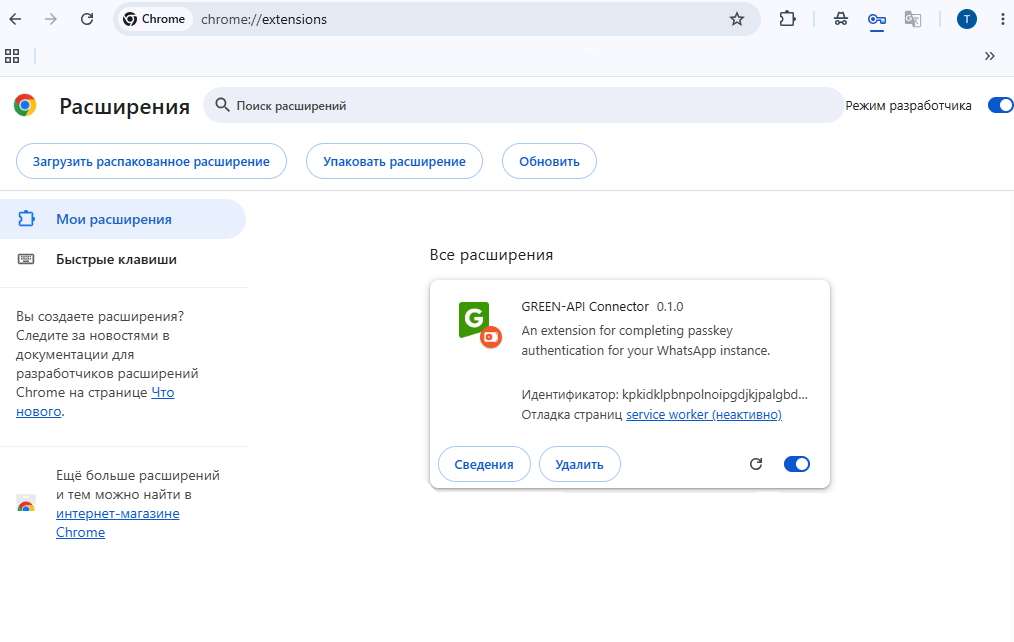The image size is (1014, 642).
Task: Click the search magnifier icon
Action: [x=222, y=105]
